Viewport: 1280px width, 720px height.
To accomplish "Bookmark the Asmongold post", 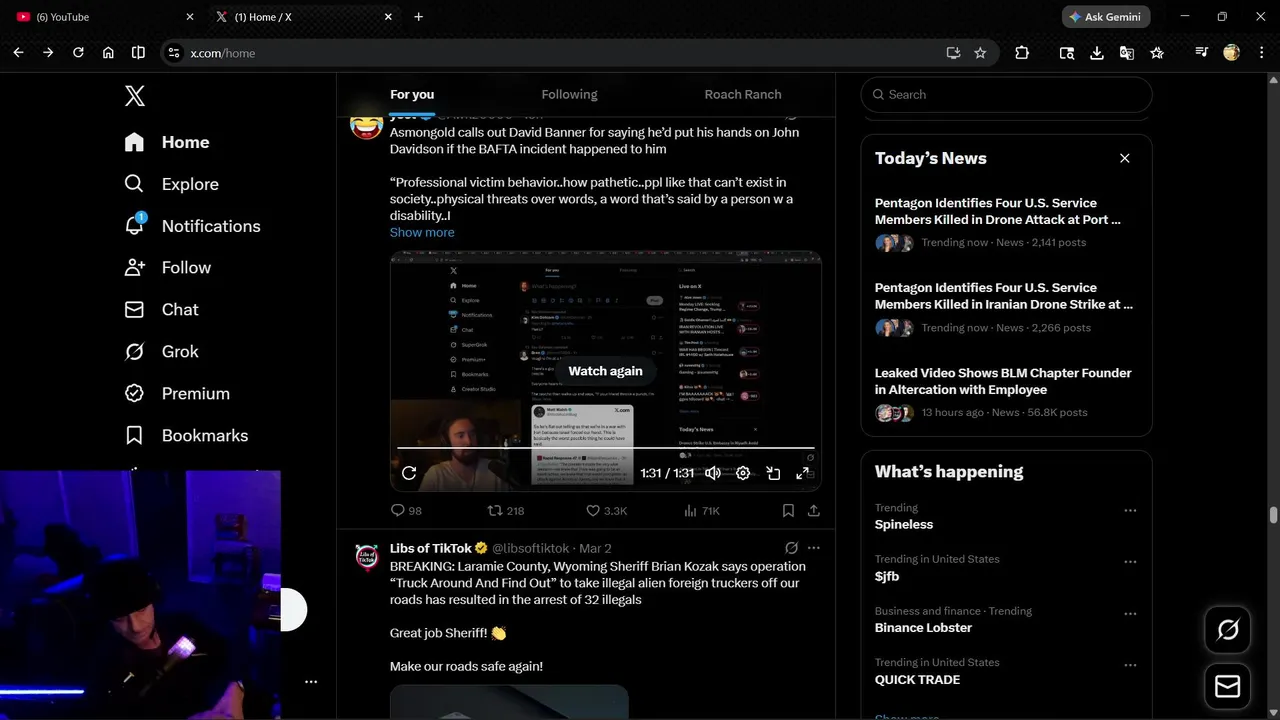I will click(x=788, y=511).
